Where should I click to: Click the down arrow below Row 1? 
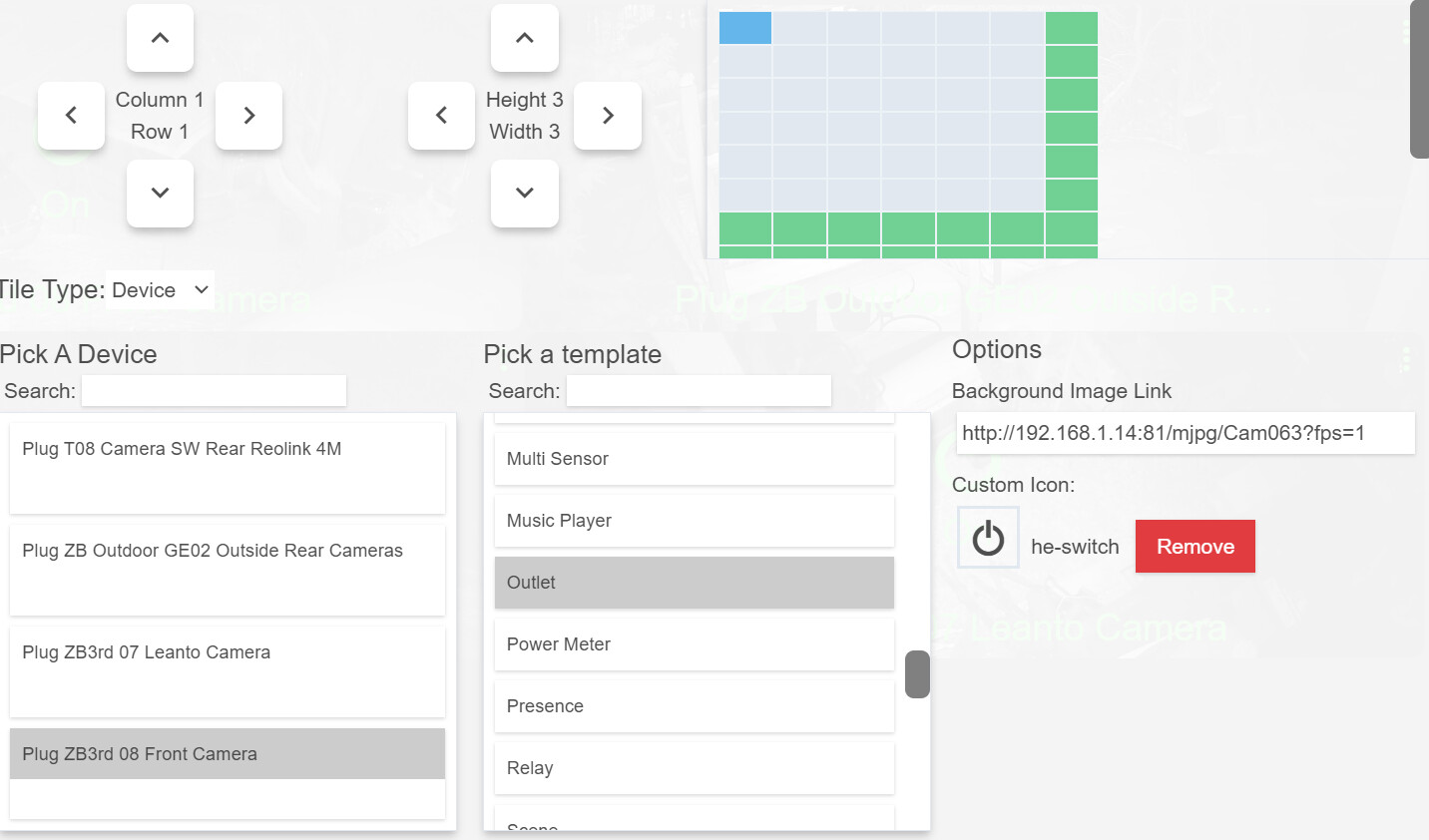[160, 193]
